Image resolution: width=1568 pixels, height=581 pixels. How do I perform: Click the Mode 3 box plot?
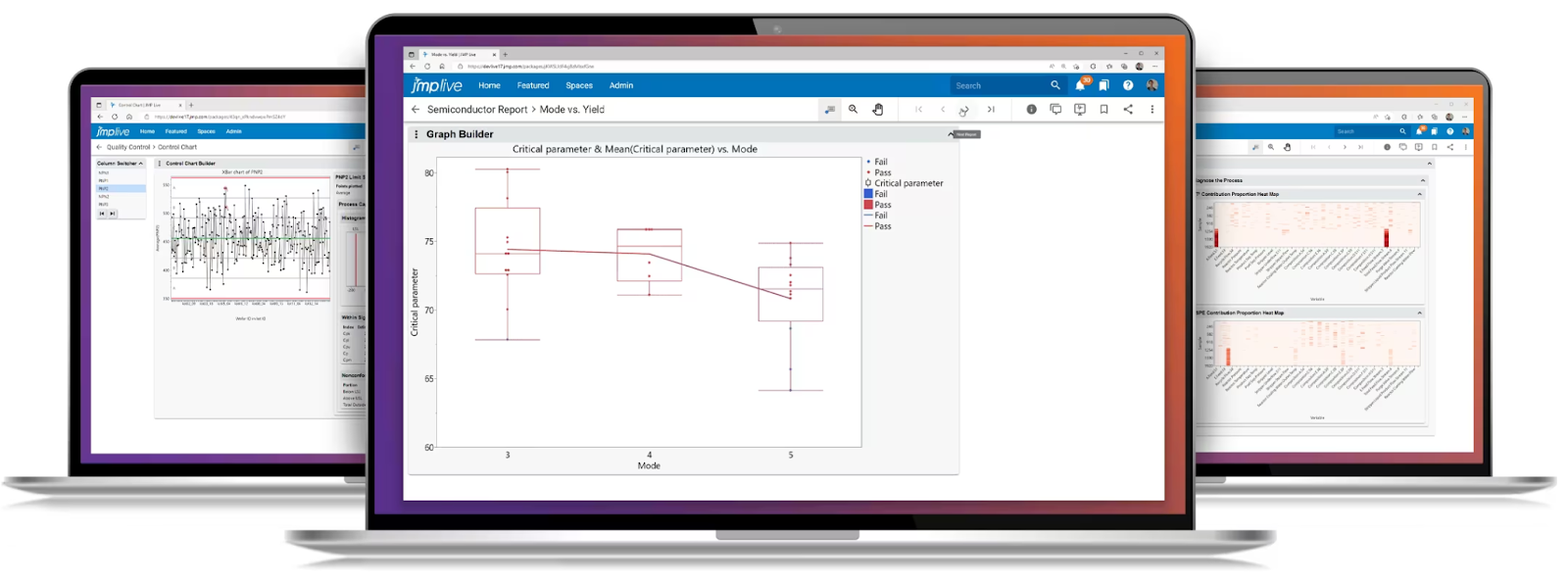pyautogui.click(x=508, y=241)
